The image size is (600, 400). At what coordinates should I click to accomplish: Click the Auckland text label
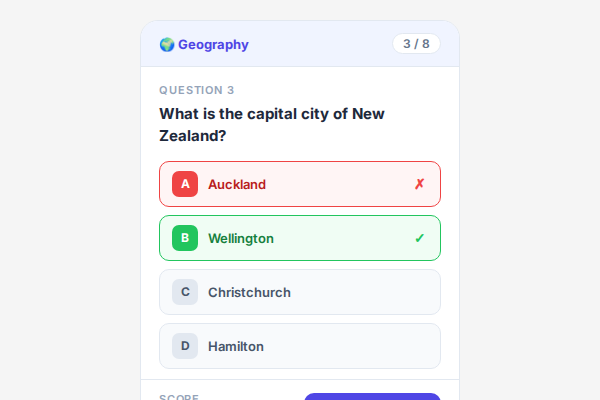[x=237, y=184]
